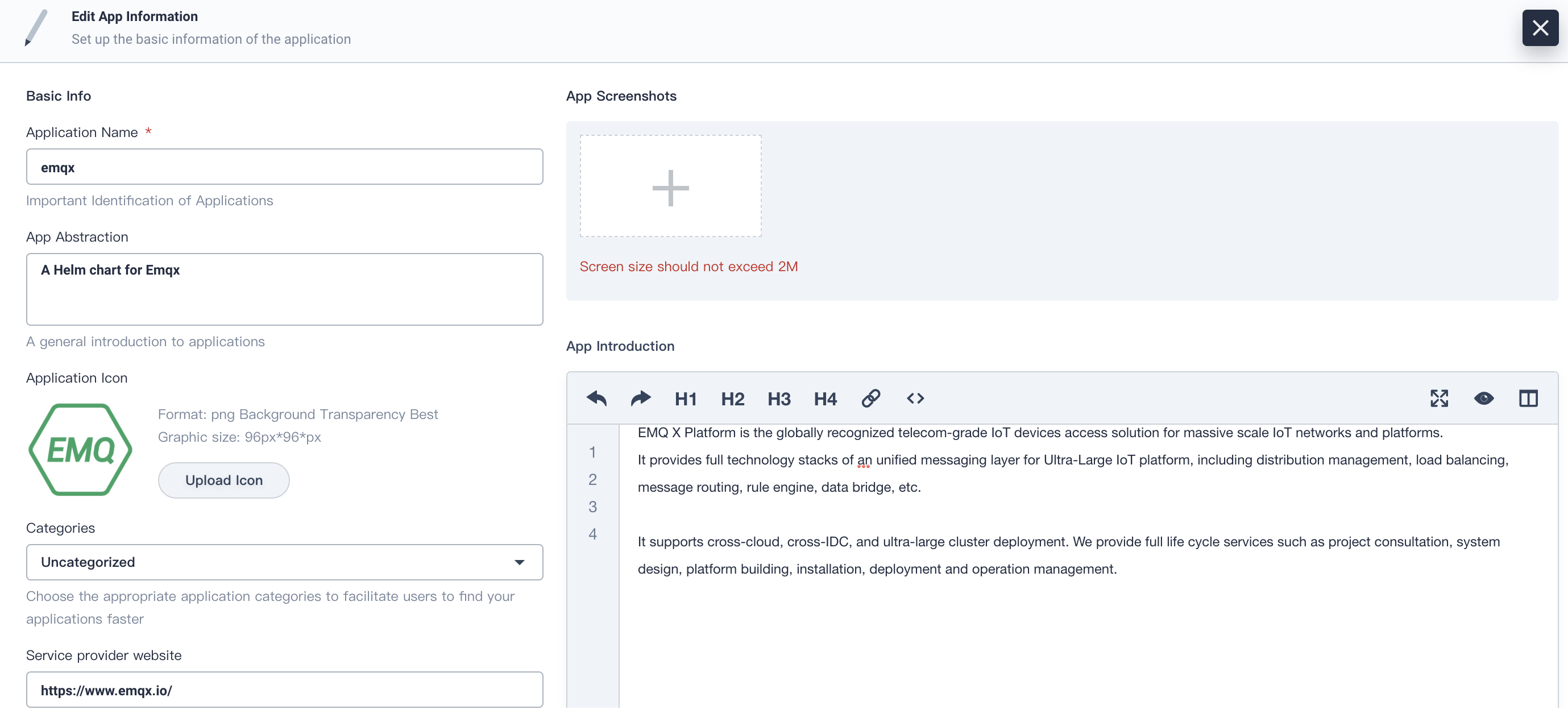This screenshot has width=1568, height=722.
Task: Apply H4 heading format
Action: coord(826,399)
